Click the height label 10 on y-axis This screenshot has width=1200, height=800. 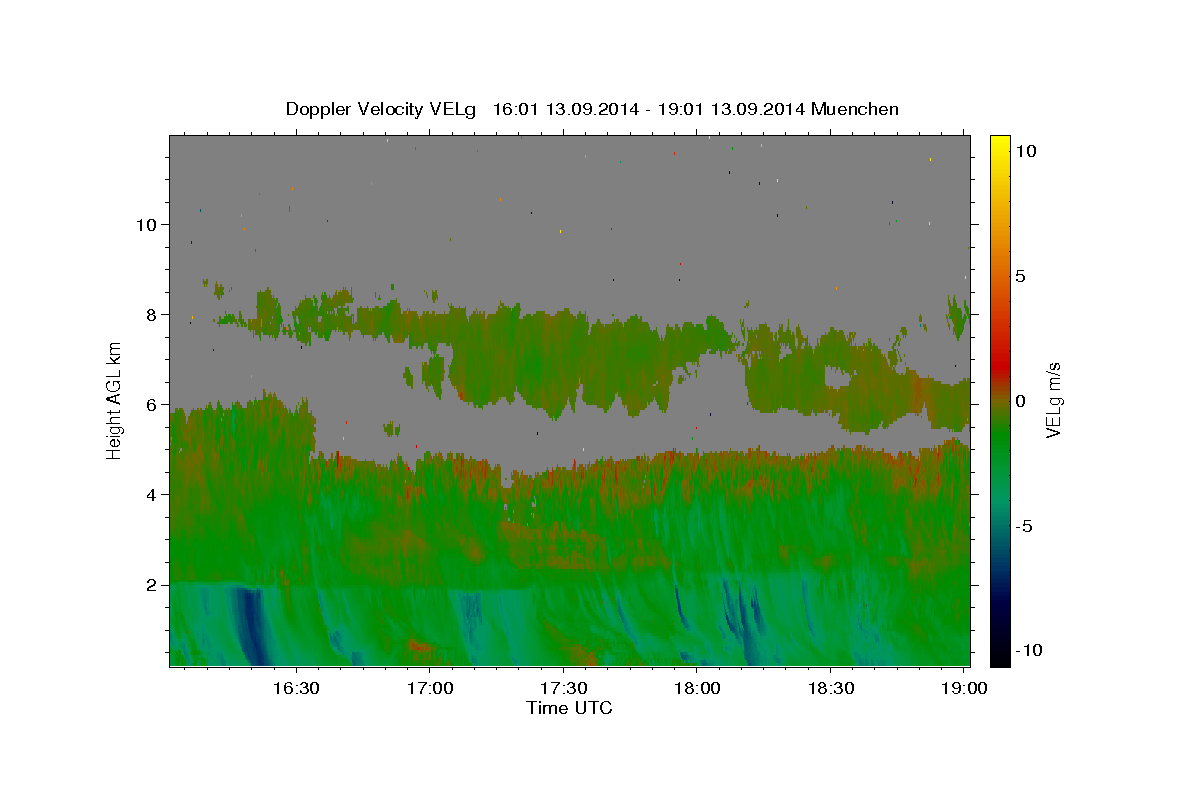pyautogui.click(x=146, y=224)
